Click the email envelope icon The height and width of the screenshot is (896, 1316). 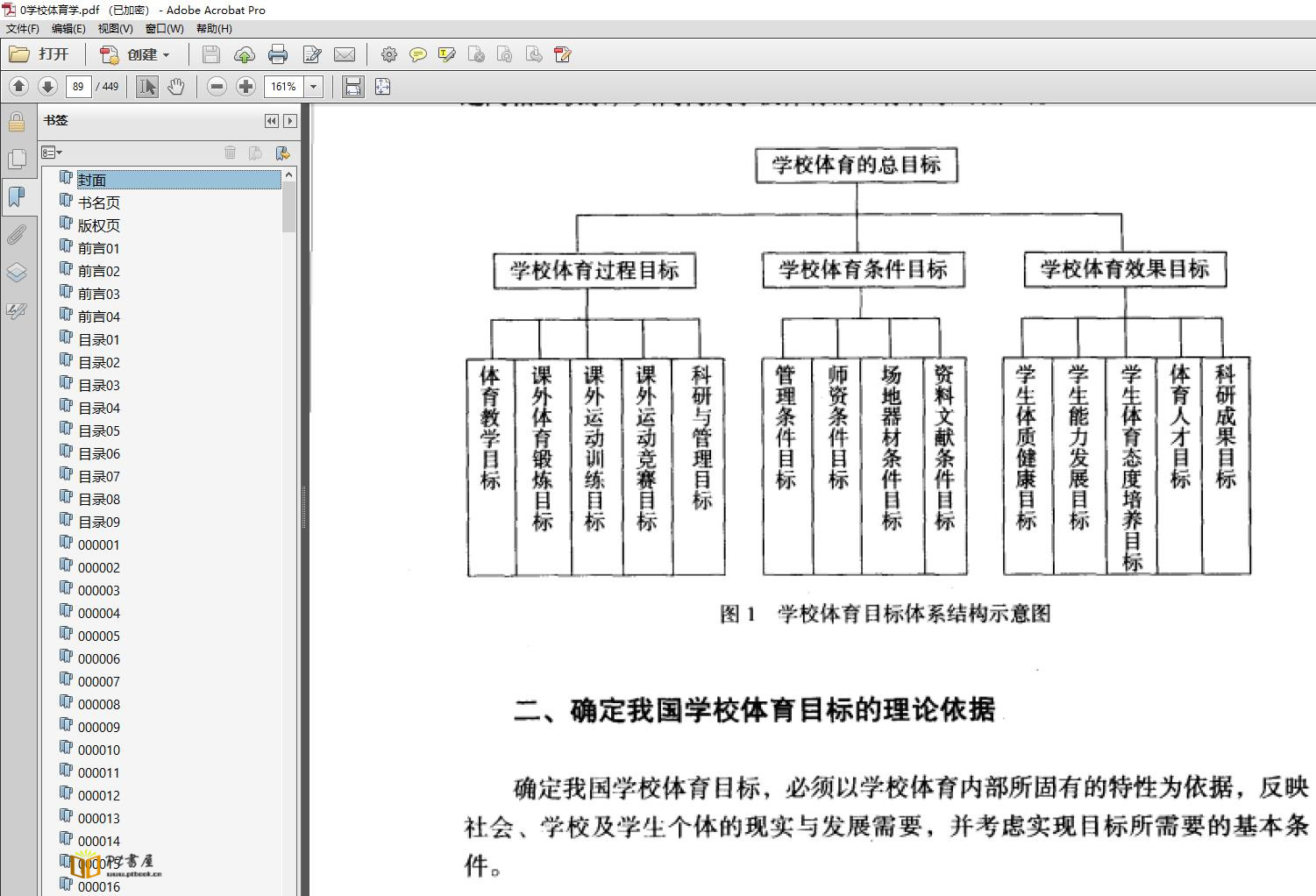pos(345,54)
